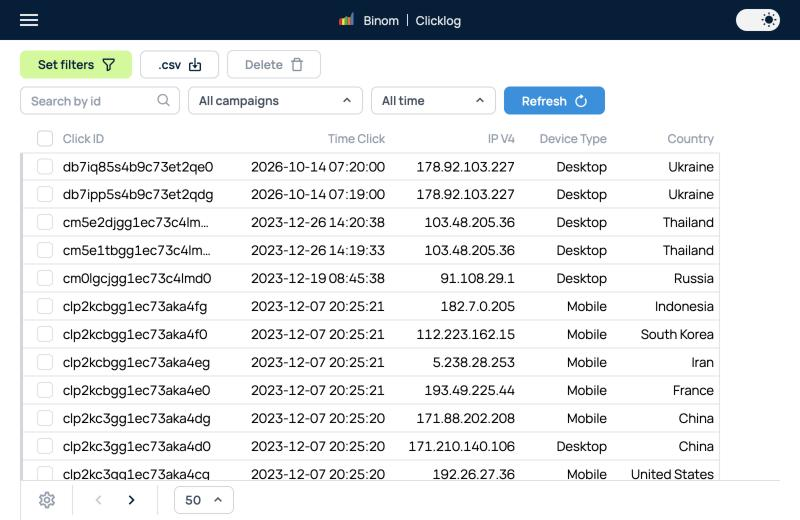The height and width of the screenshot is (520, 800).
Task: Open the All time range dropdown
Action: click(433, 101)
